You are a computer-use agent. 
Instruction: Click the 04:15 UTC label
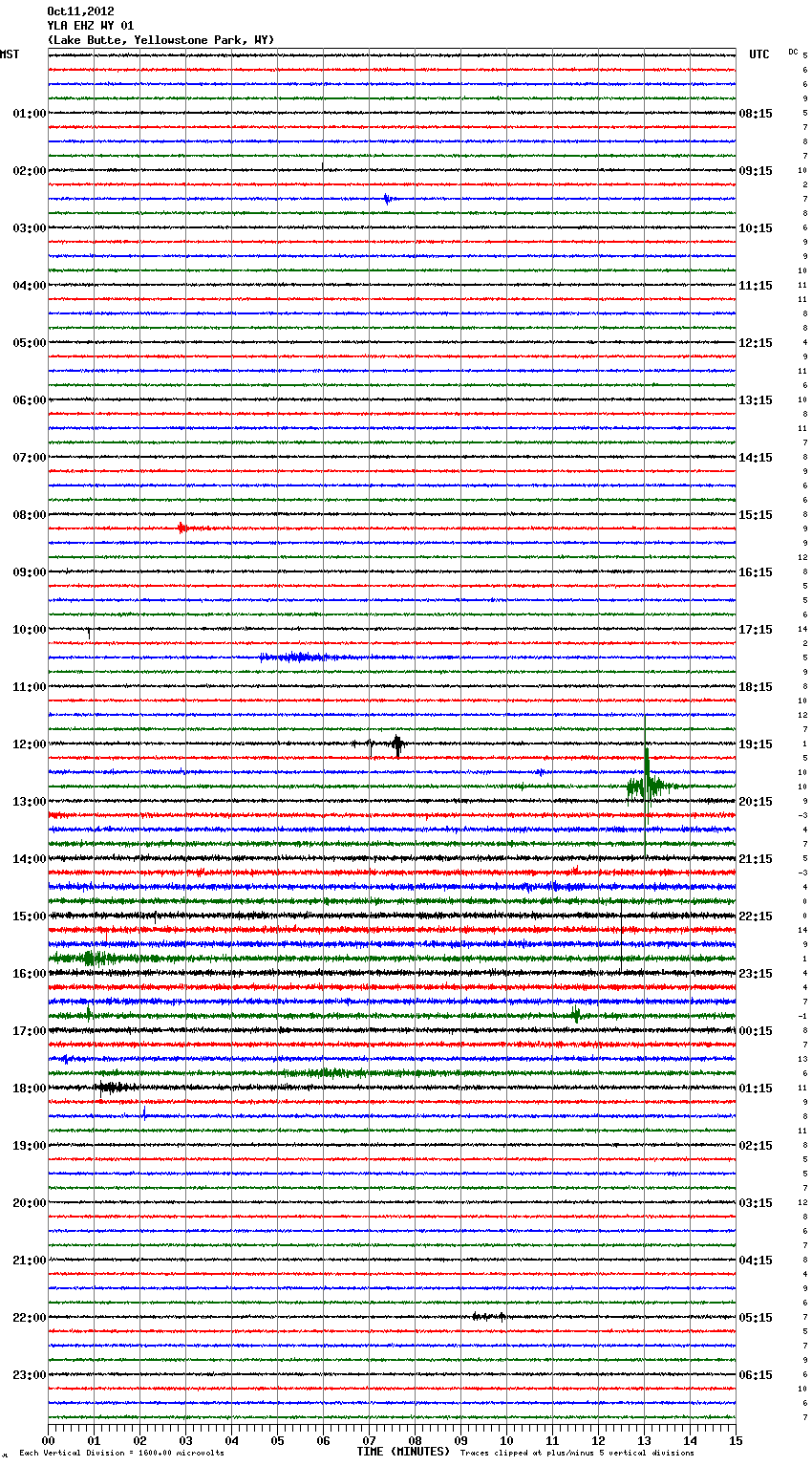tap(756, 1261)
